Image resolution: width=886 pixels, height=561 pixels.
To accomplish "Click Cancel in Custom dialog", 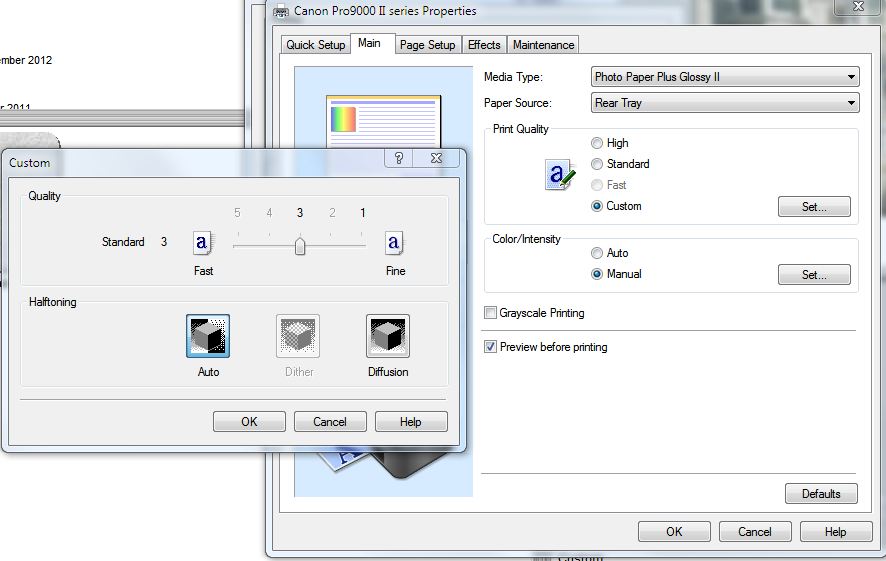I will pyautogui.click(x=330, y=421).
